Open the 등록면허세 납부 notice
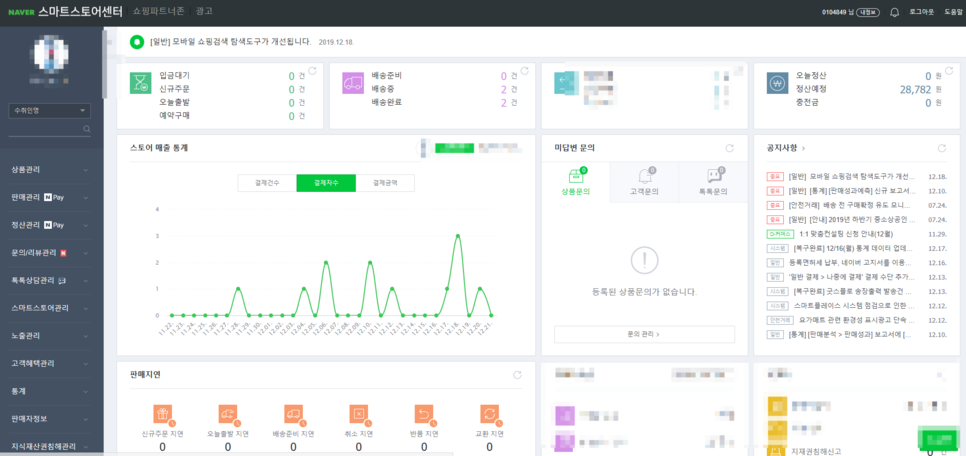The image size is (966, 456). tap(851, 263)
